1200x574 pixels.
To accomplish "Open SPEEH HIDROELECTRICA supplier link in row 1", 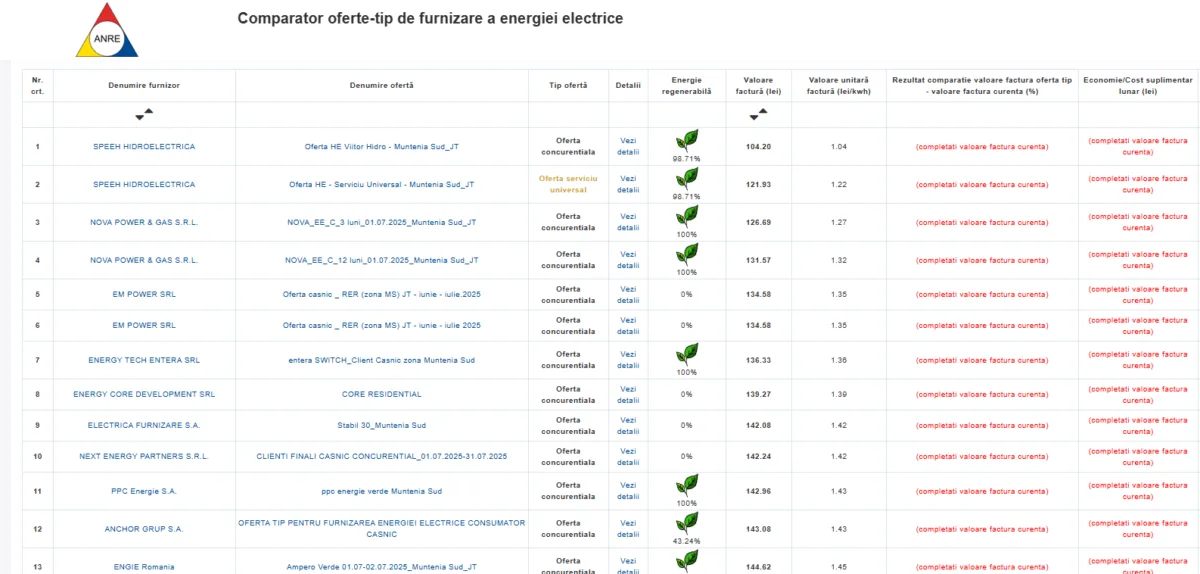I will coord(144,146).
